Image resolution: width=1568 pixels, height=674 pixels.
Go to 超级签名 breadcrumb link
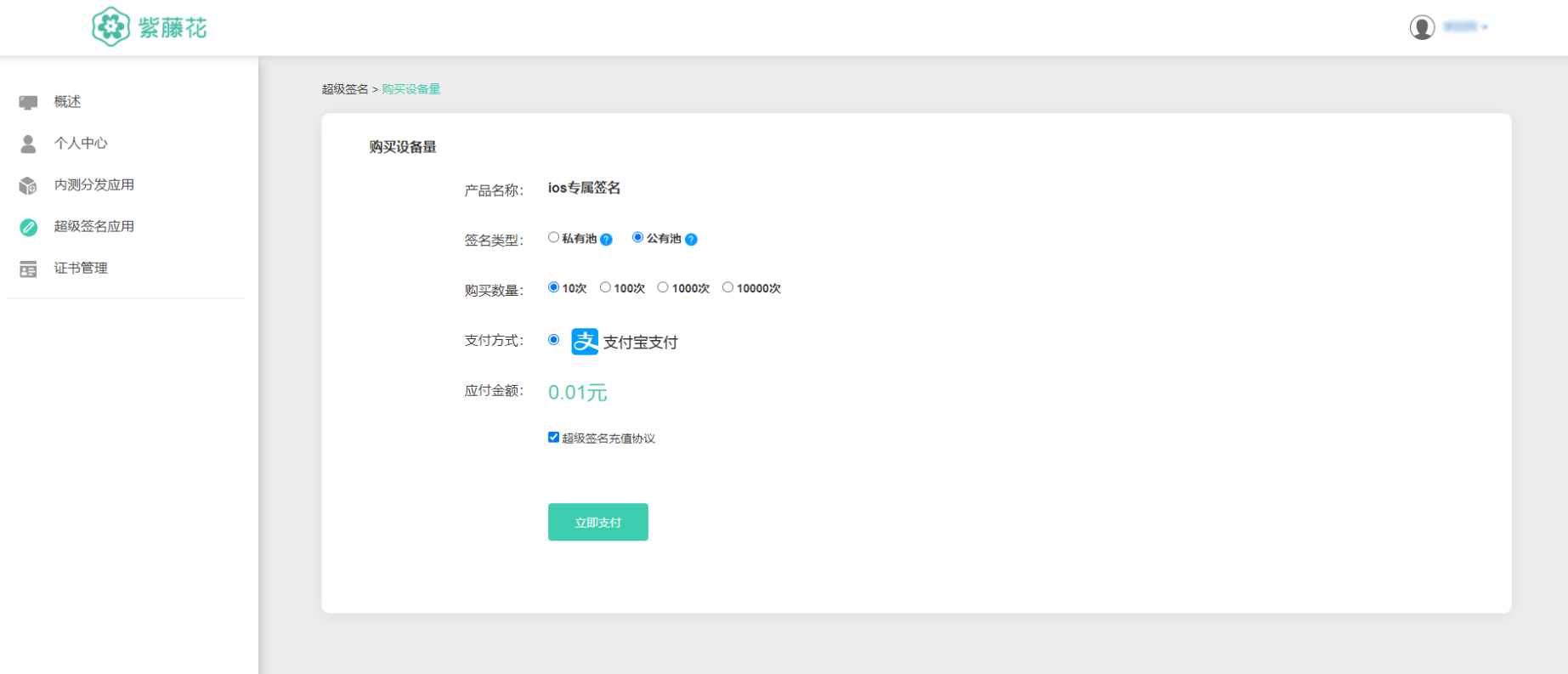(x=344, y=89)
